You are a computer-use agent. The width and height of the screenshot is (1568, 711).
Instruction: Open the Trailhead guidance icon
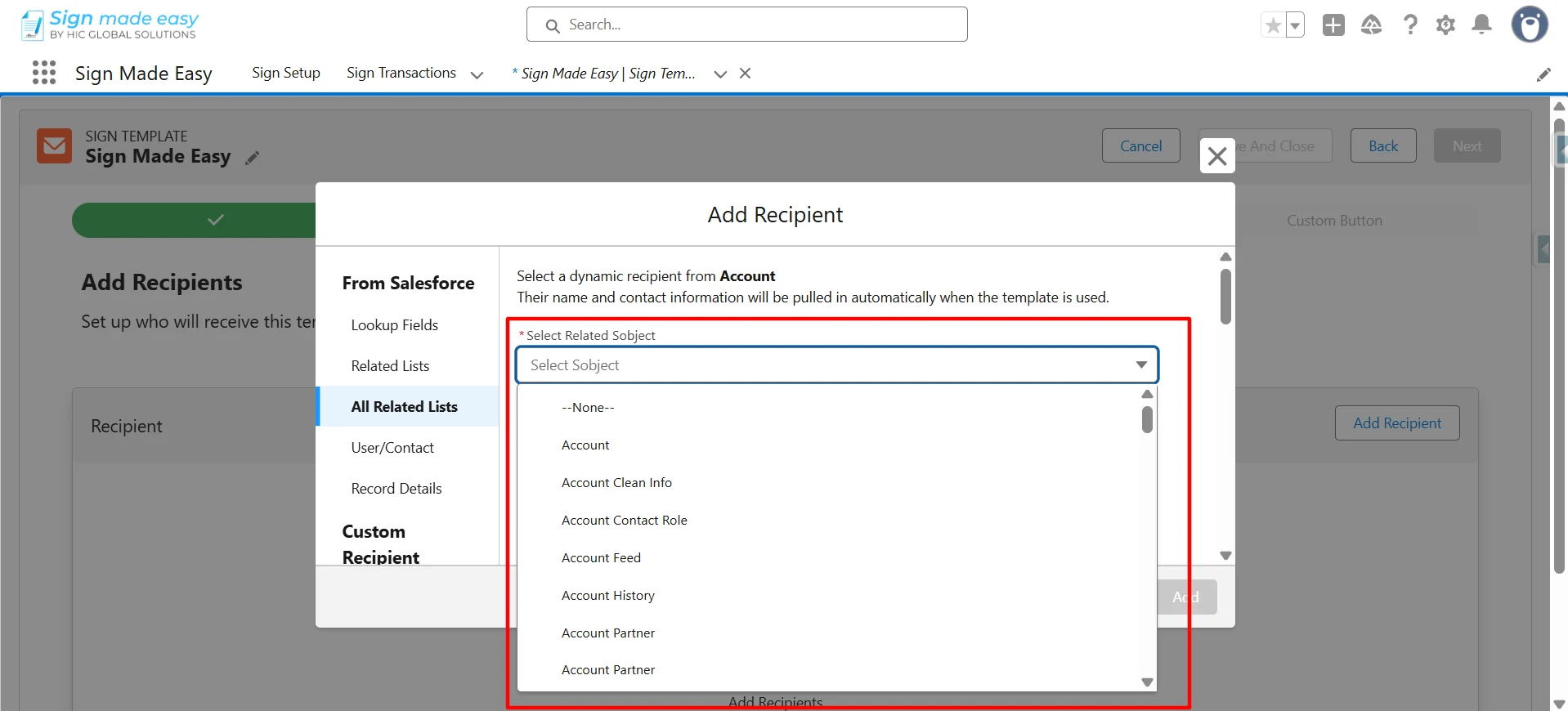(x=1372, y=25)
